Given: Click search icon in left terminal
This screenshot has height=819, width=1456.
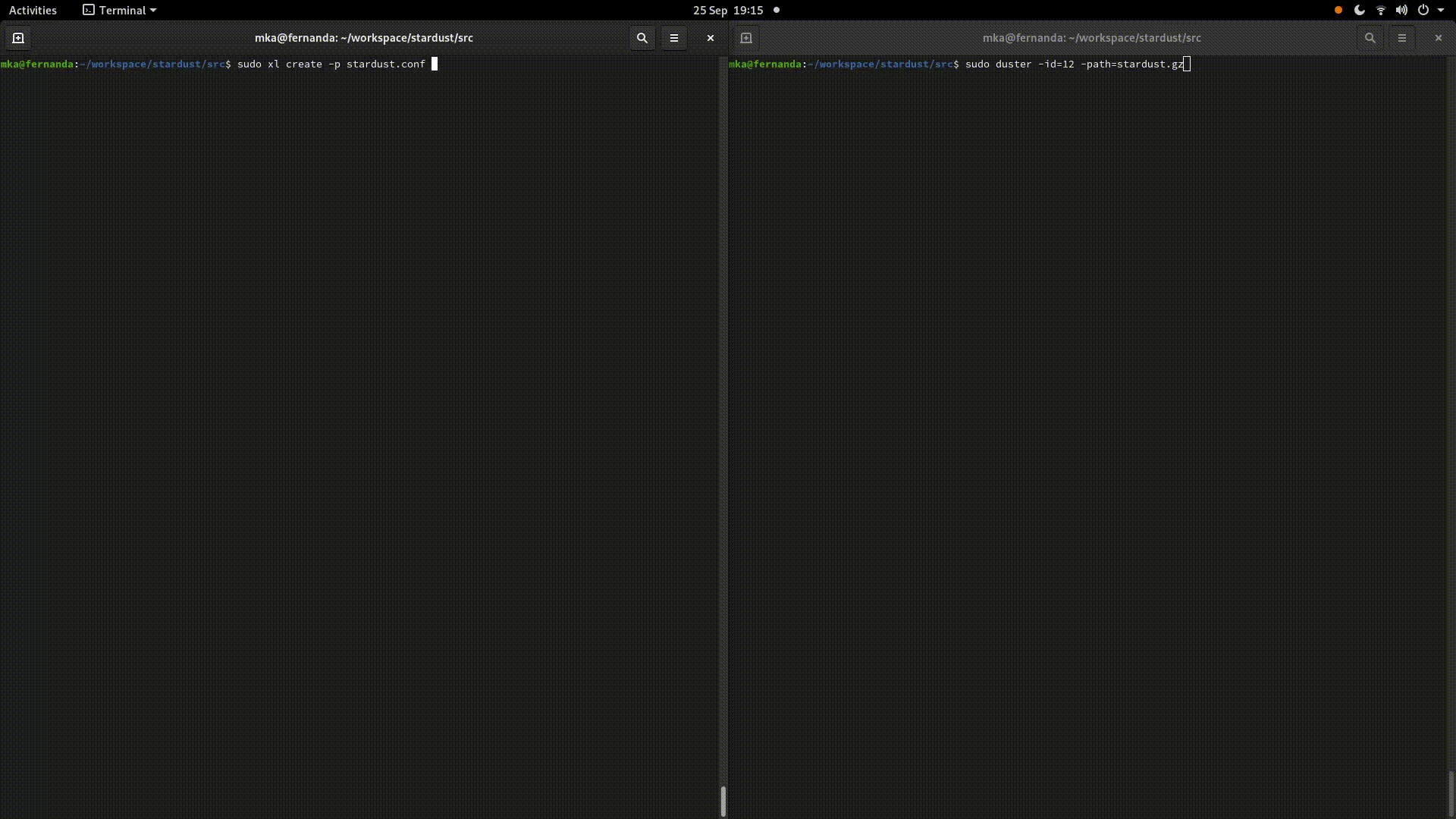Looking at the screenshot, I should click(x=642, y=38).
